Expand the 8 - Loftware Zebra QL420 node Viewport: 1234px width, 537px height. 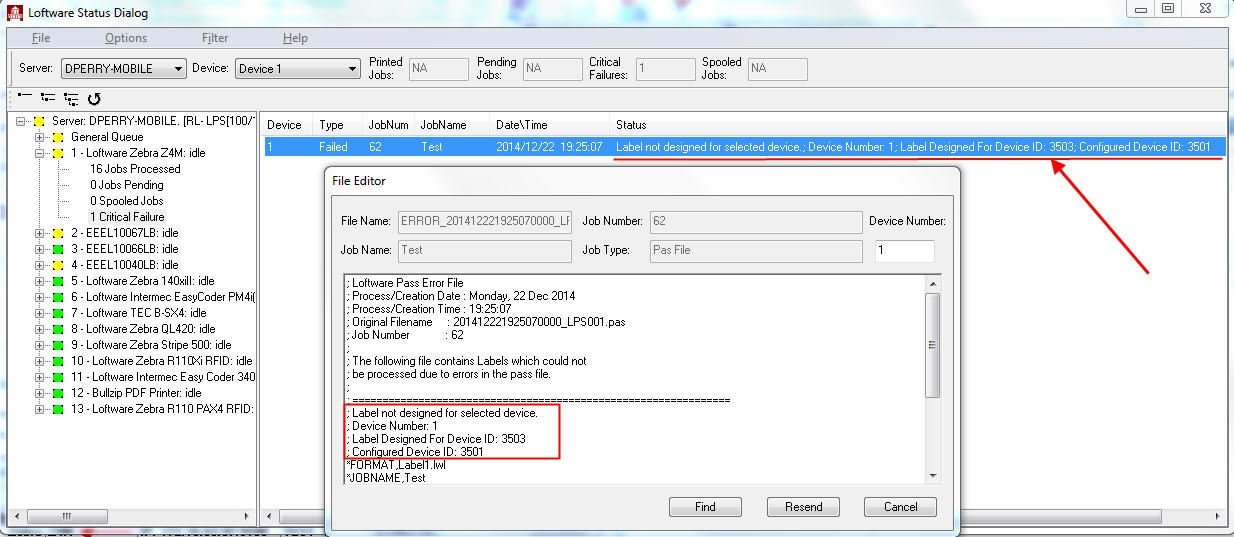40,329
